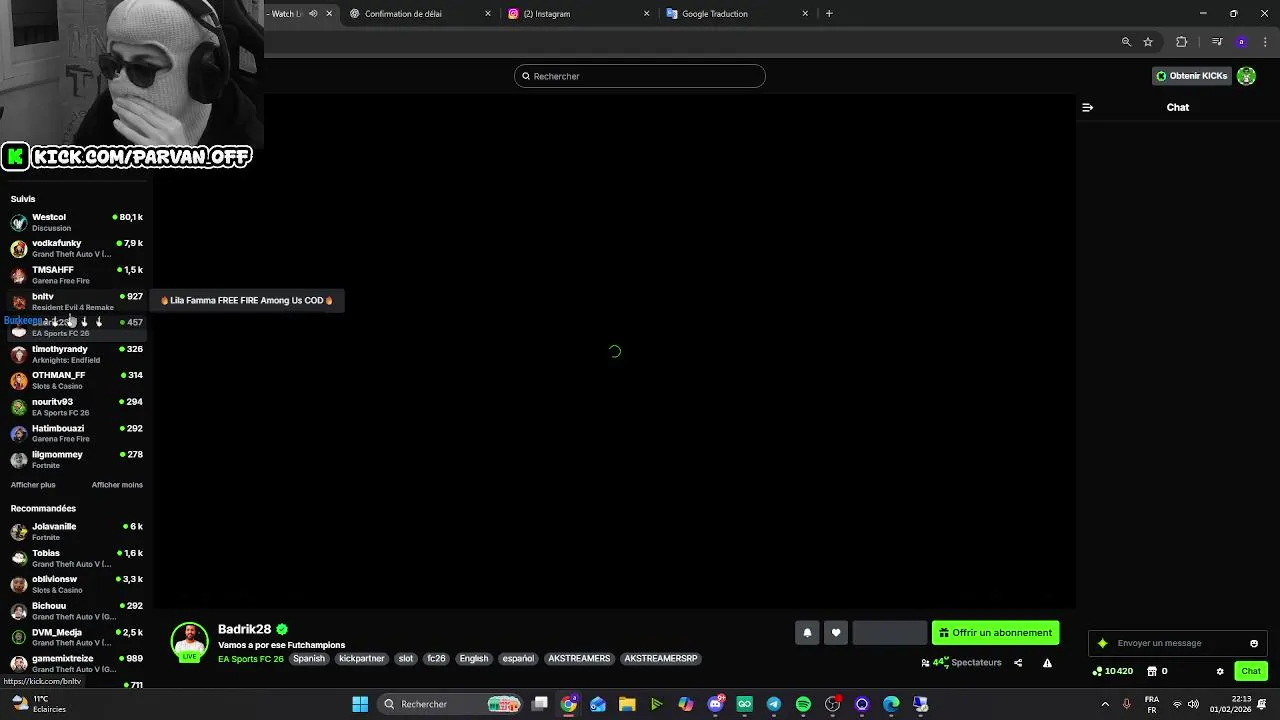
Task: Click the heart follow icon
Action: tap(836, 633)
